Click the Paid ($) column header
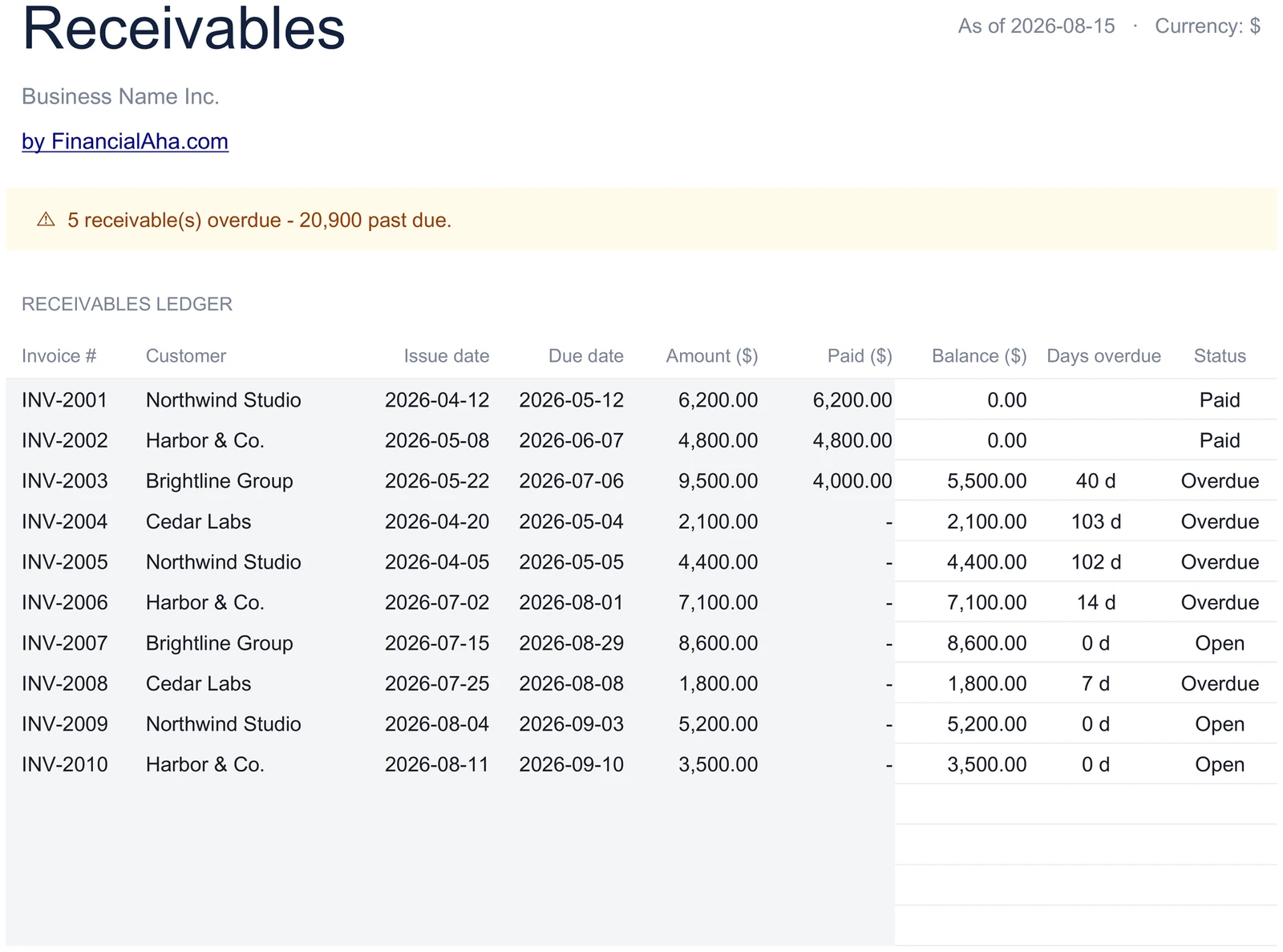The image size is (1283, 952). [860, 356]
